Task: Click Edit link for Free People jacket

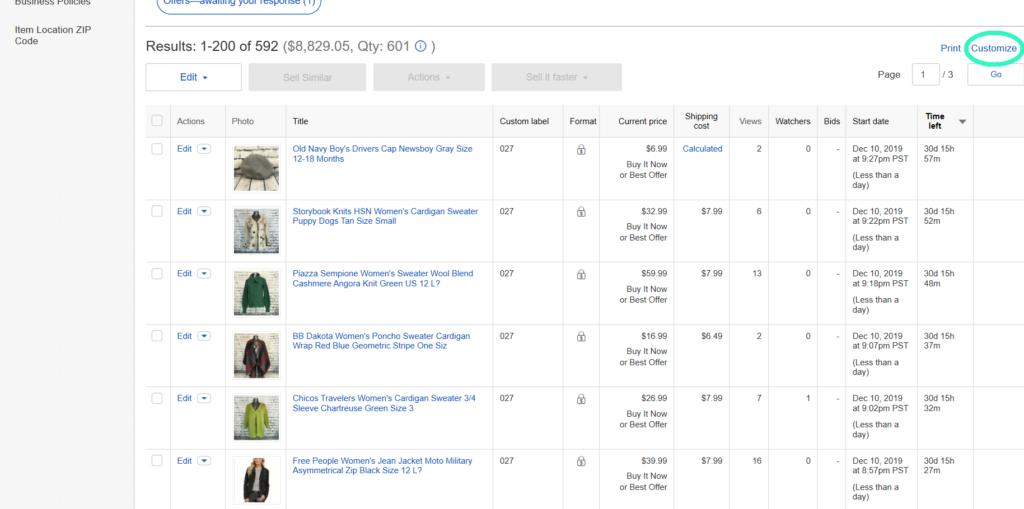Action: (184, 461)
